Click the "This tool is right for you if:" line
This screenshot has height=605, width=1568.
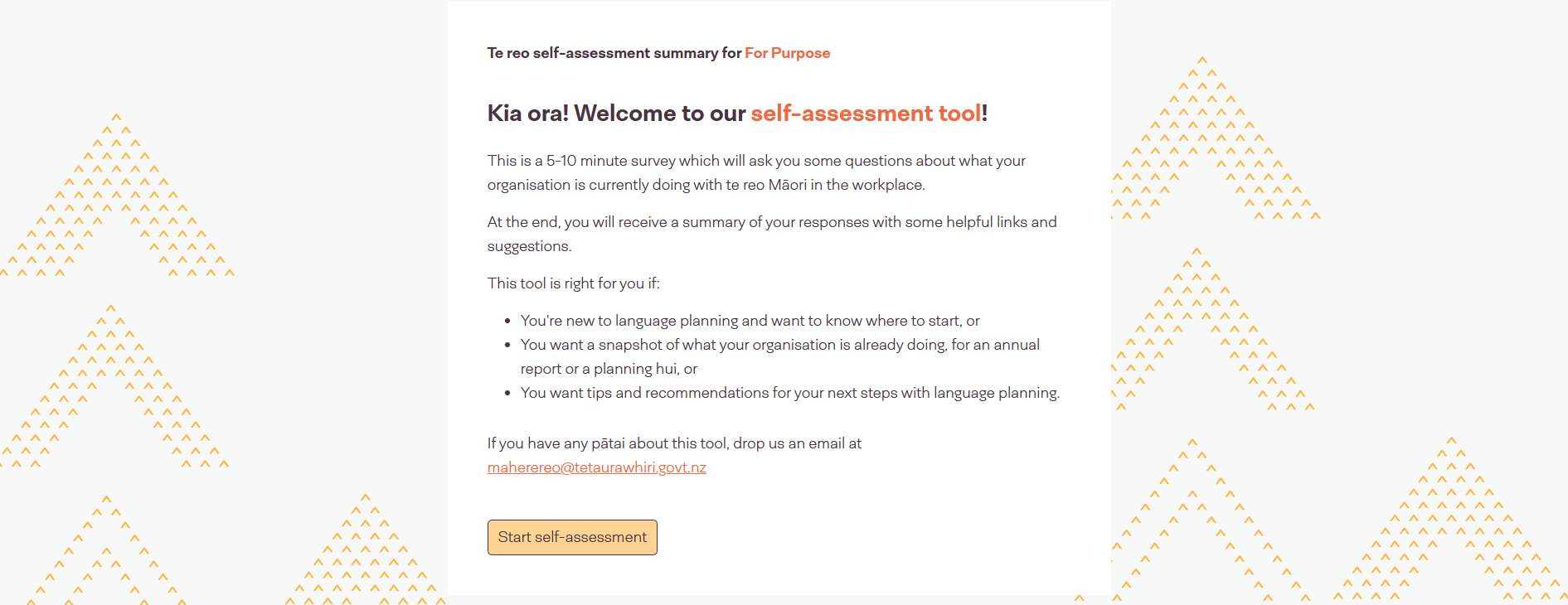tap(573, 283)
